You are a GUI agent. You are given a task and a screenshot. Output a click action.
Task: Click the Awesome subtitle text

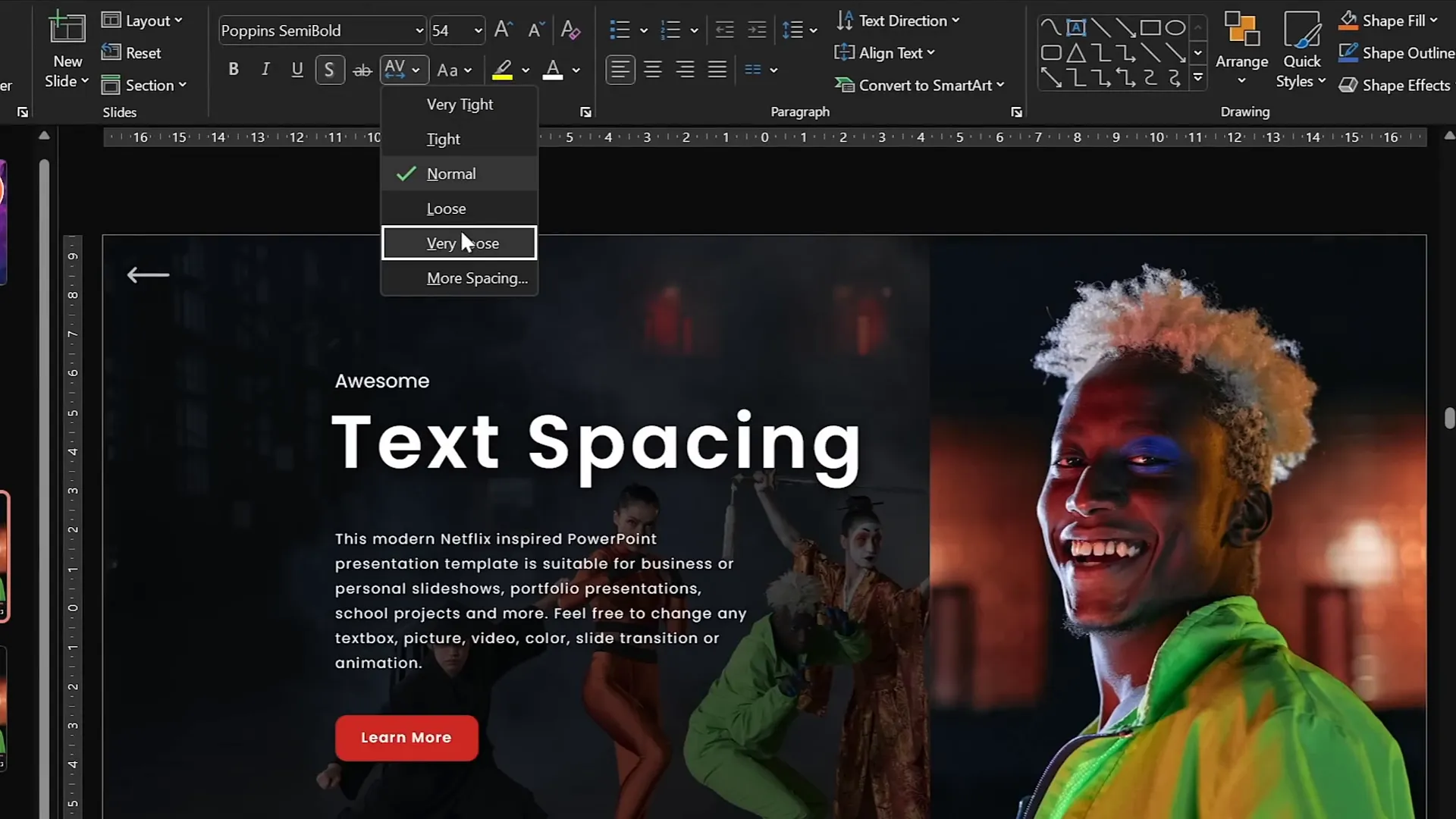click(x=382, y=381)
